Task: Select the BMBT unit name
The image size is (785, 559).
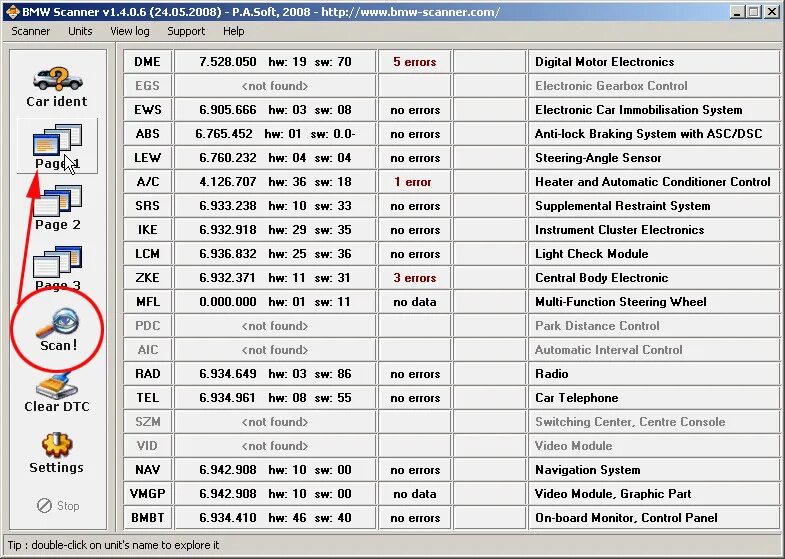Action: [x=148, y=518]
